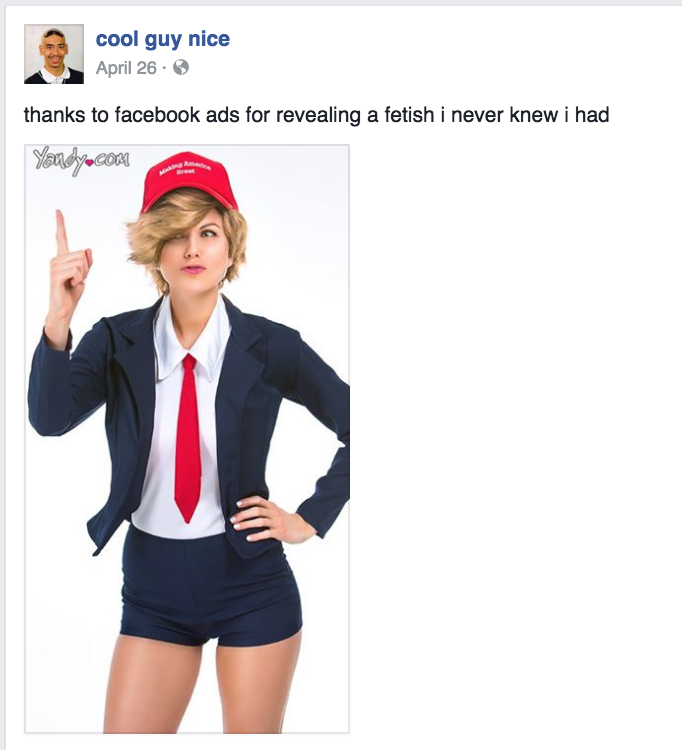The width and height of the screenshot is (682, 750).
Task: Click the red necktie in the photo
Action: 188,438
